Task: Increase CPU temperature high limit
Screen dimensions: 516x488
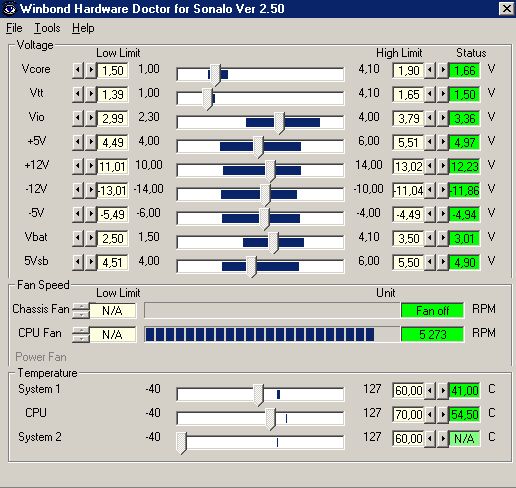Action: (443, 414)
